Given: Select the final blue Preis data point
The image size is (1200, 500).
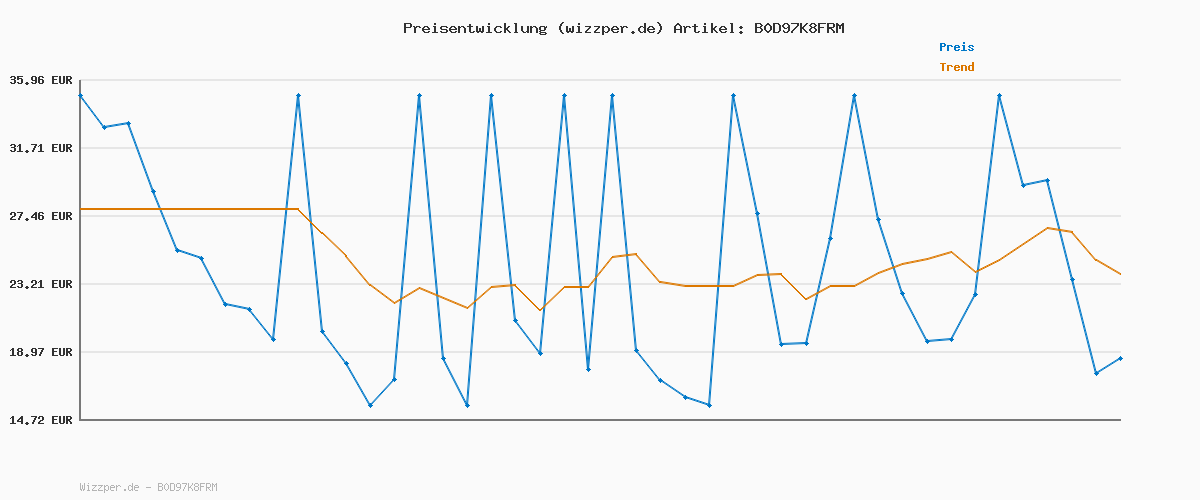Looking at the screenshot, I should [1120, 358].
